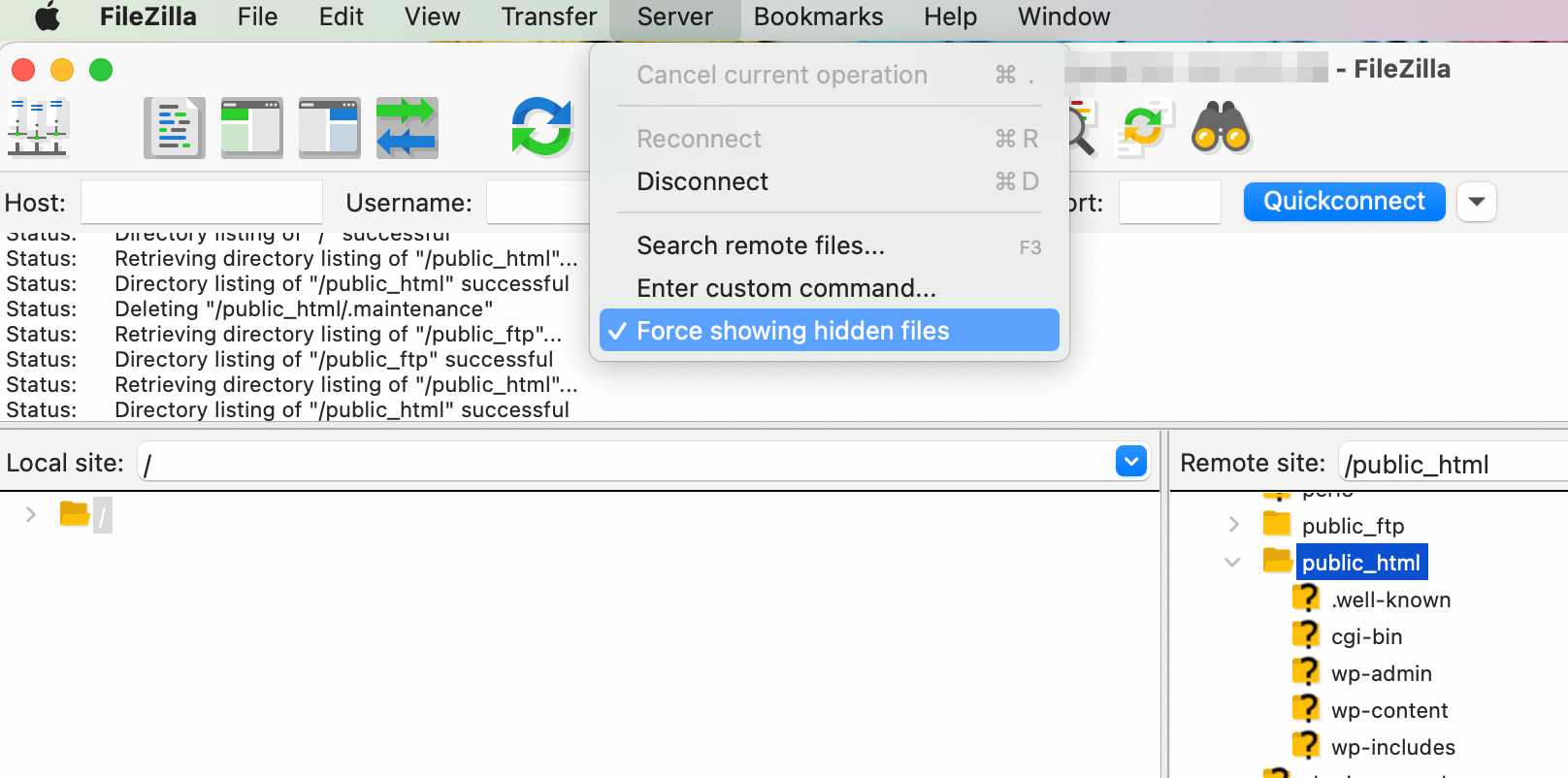The height and width of the screenshot is (778, 1568).
Task: Click question mark icon beside wp-includes
Action: [x=1307, y=745]
